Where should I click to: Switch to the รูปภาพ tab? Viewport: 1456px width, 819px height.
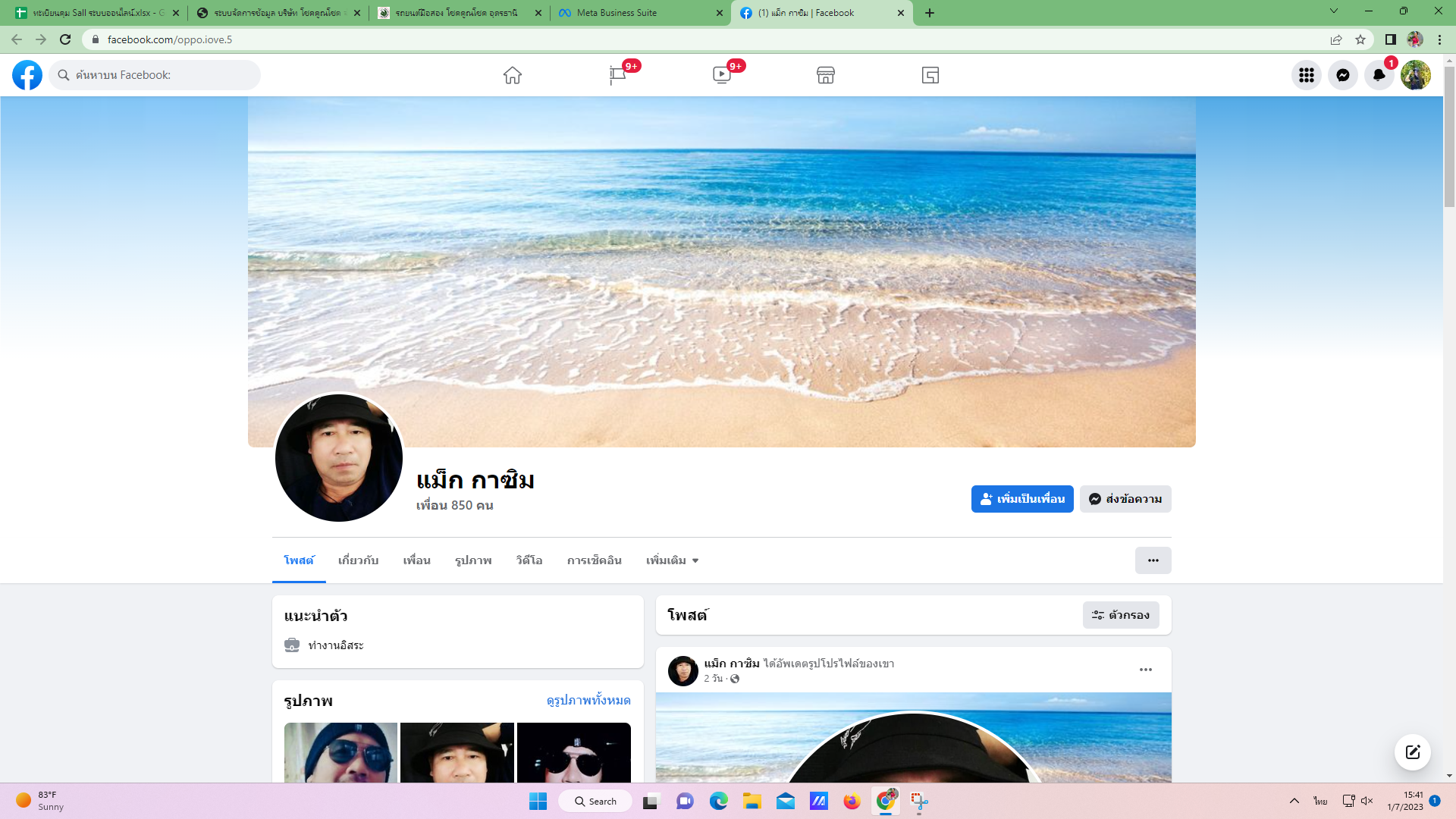click(x=473, y=560)
